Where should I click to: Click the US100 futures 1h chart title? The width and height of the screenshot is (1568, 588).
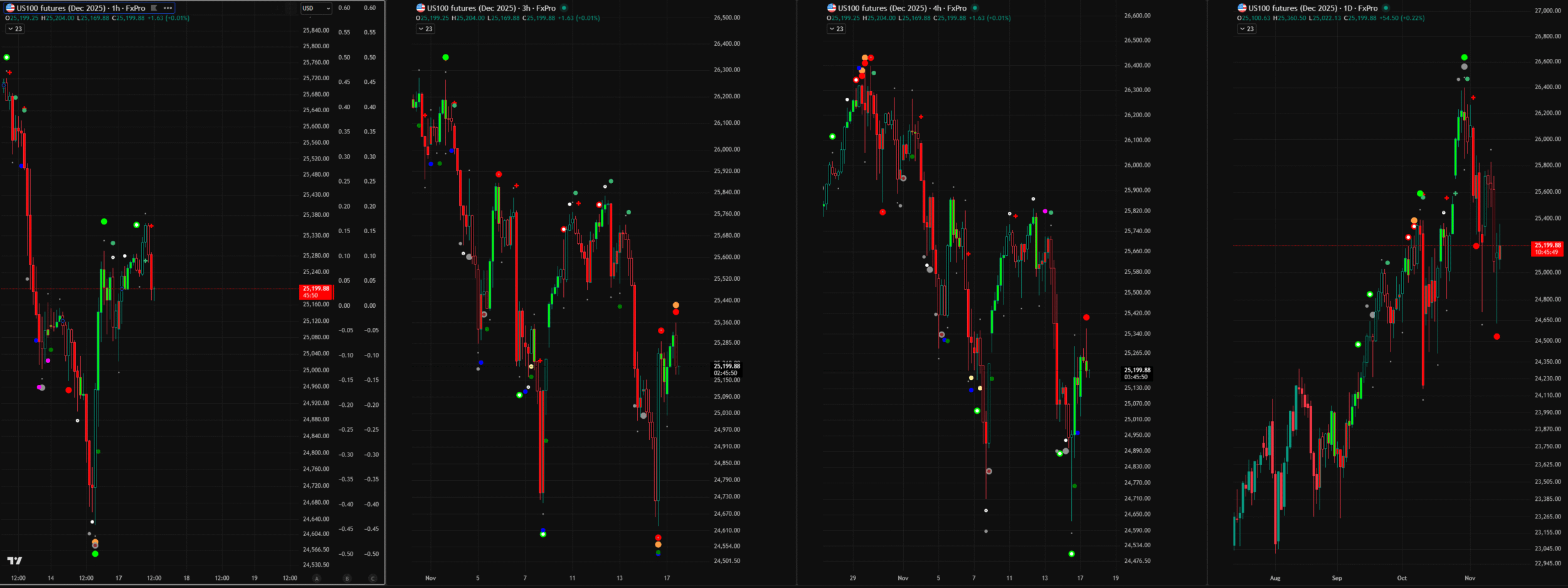coord(81,8)
